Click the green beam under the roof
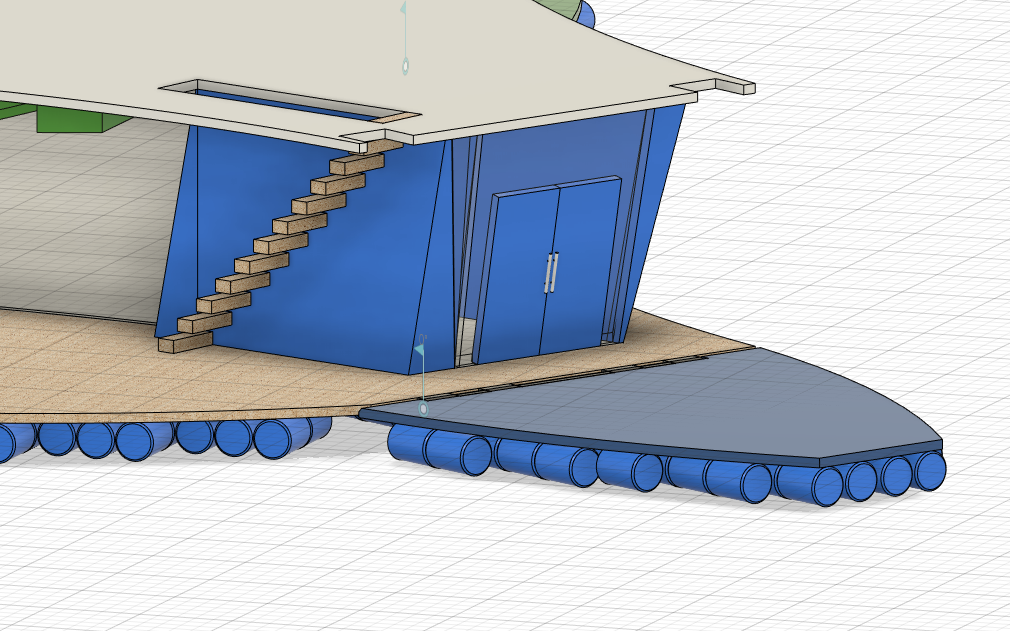This screenshot has width=1010, height=631. click(x=65, y=122)
